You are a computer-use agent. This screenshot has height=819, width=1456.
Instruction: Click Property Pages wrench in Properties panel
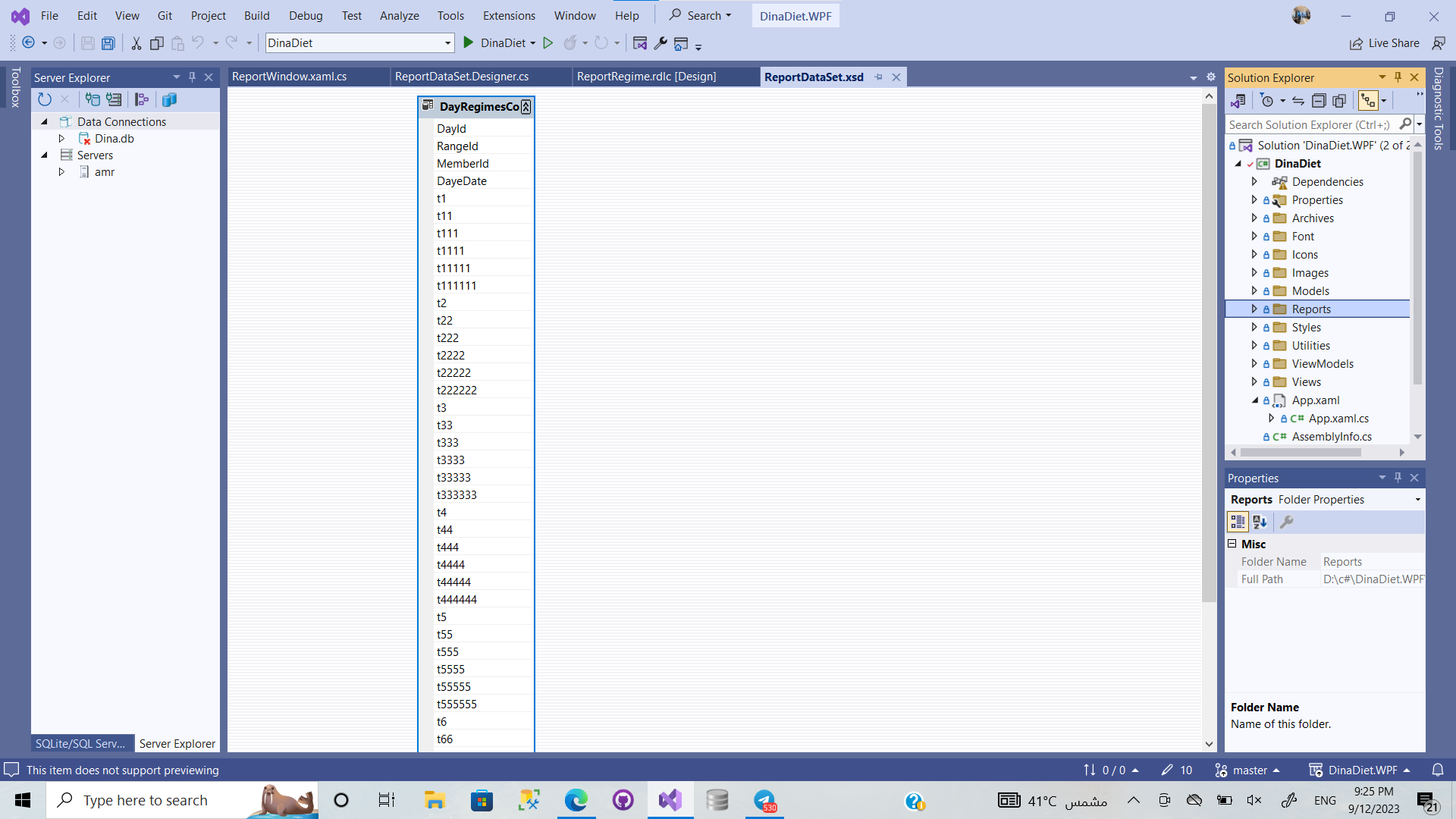click(1287, 522)
